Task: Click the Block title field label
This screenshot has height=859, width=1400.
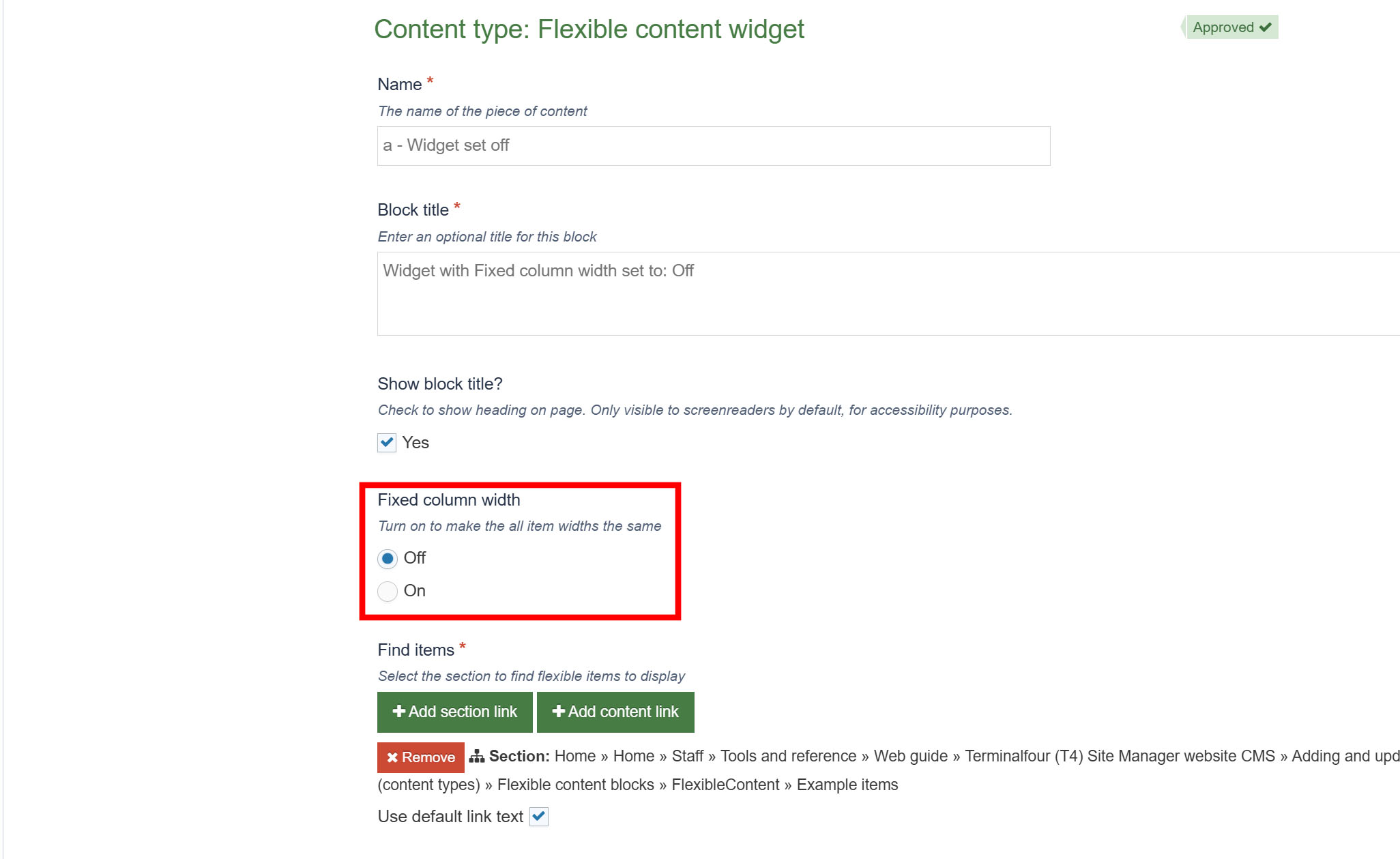Action: pos(413,210)
